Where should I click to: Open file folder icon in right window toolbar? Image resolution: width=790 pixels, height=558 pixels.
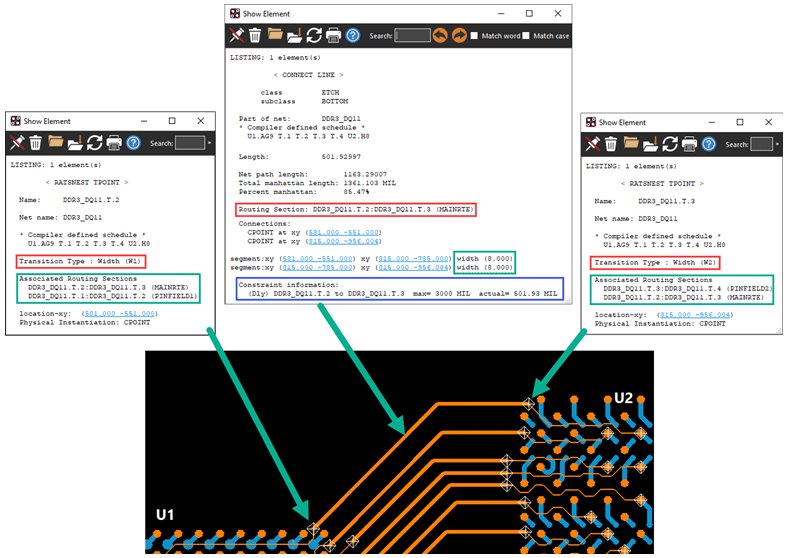point(631,143)
